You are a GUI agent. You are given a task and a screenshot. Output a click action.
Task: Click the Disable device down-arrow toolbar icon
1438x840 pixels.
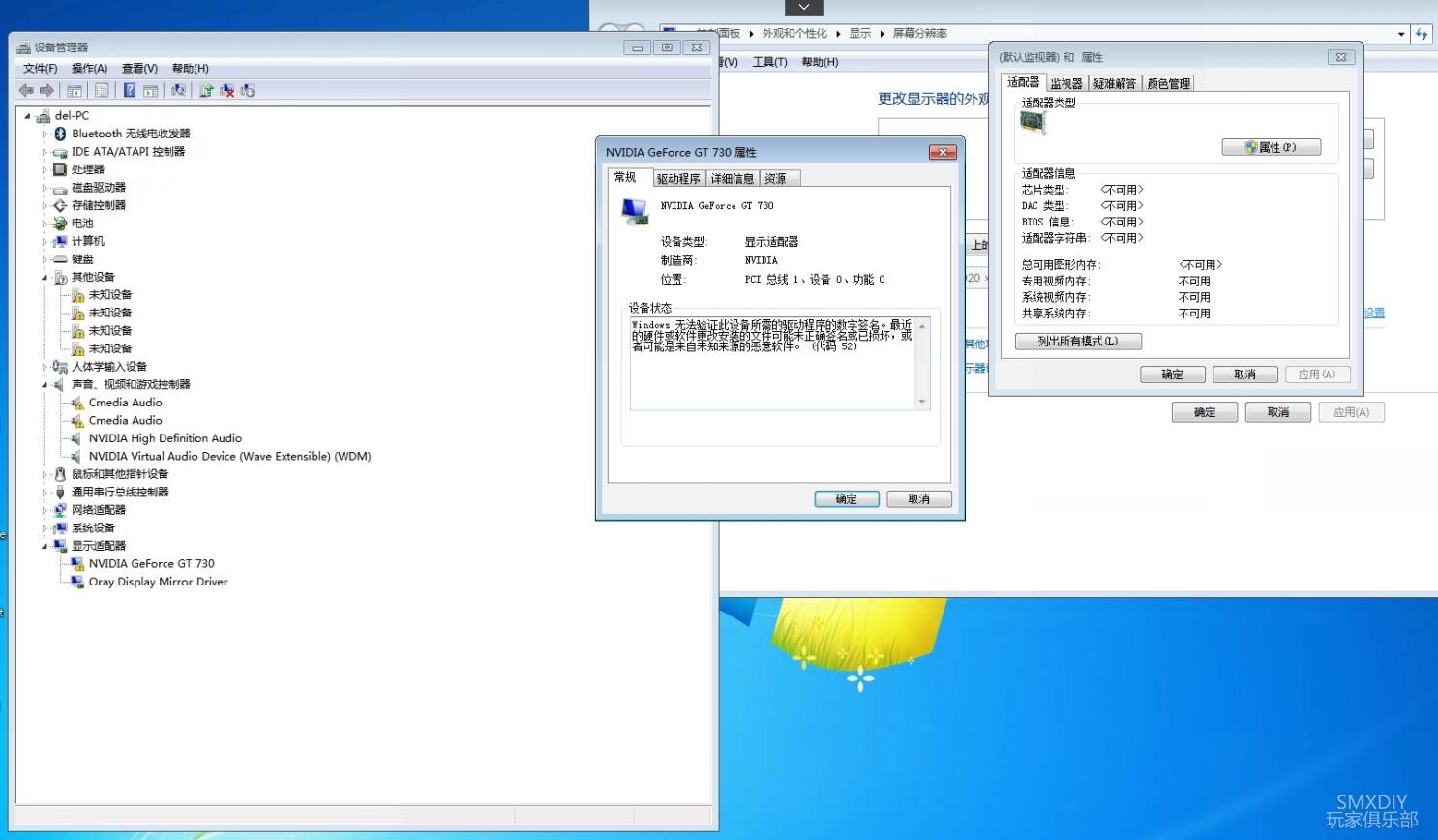(248, 90)
